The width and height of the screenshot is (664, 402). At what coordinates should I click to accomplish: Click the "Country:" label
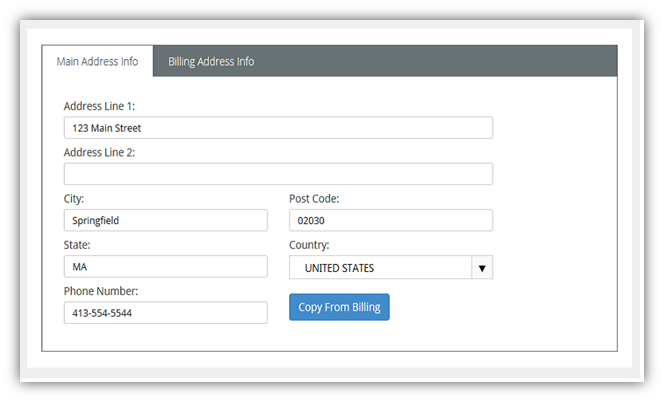click(309, 245)
